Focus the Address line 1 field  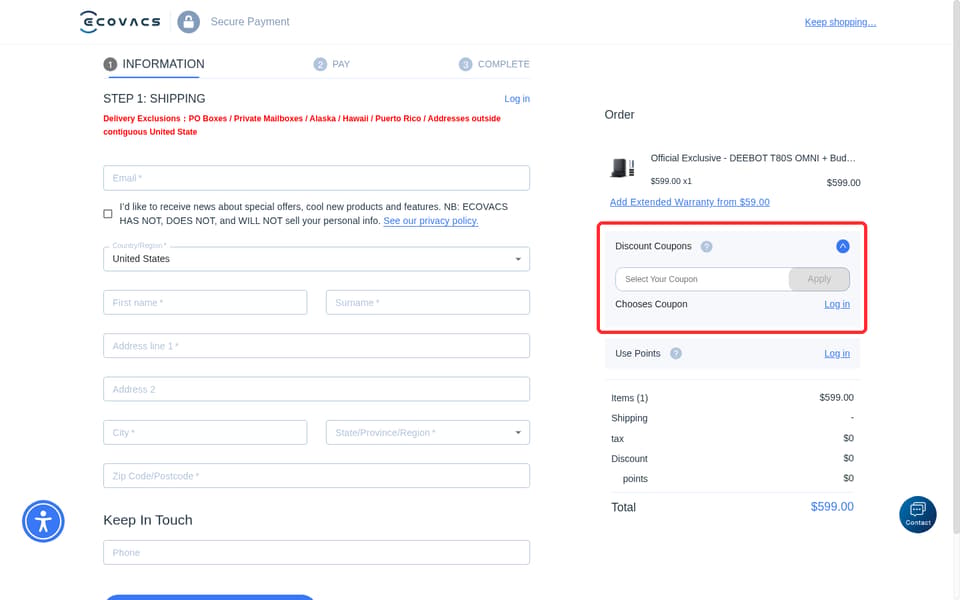tap(317, 346)
